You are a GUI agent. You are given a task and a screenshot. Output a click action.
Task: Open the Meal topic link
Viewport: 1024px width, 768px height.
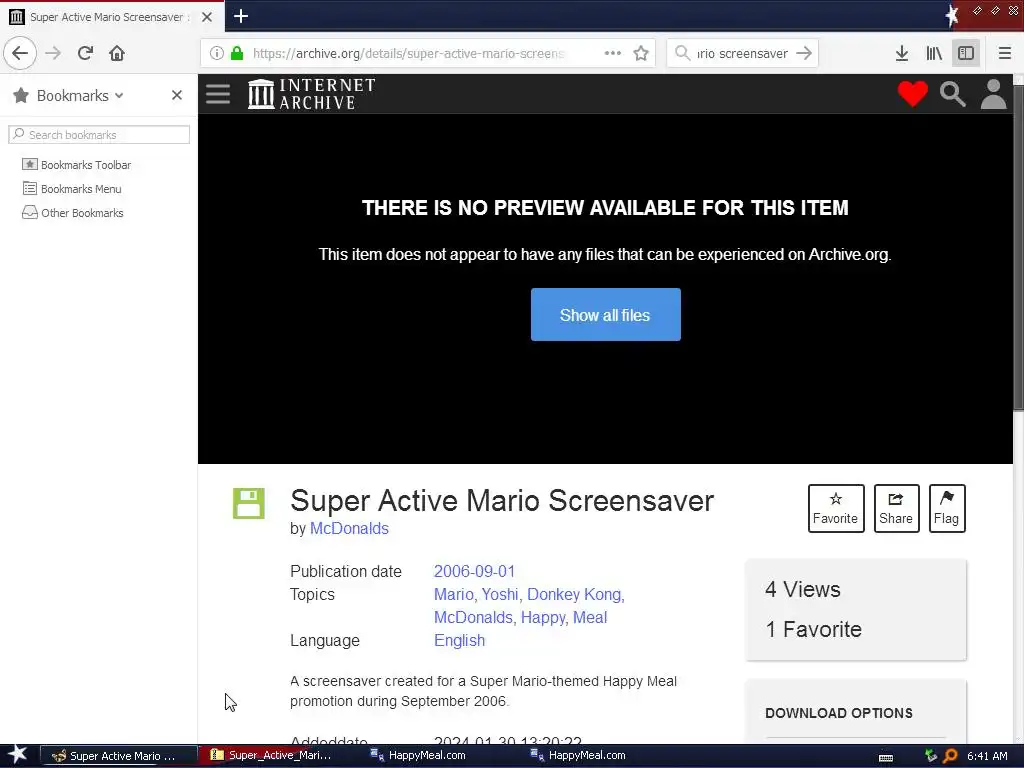[x=590, y=617]
